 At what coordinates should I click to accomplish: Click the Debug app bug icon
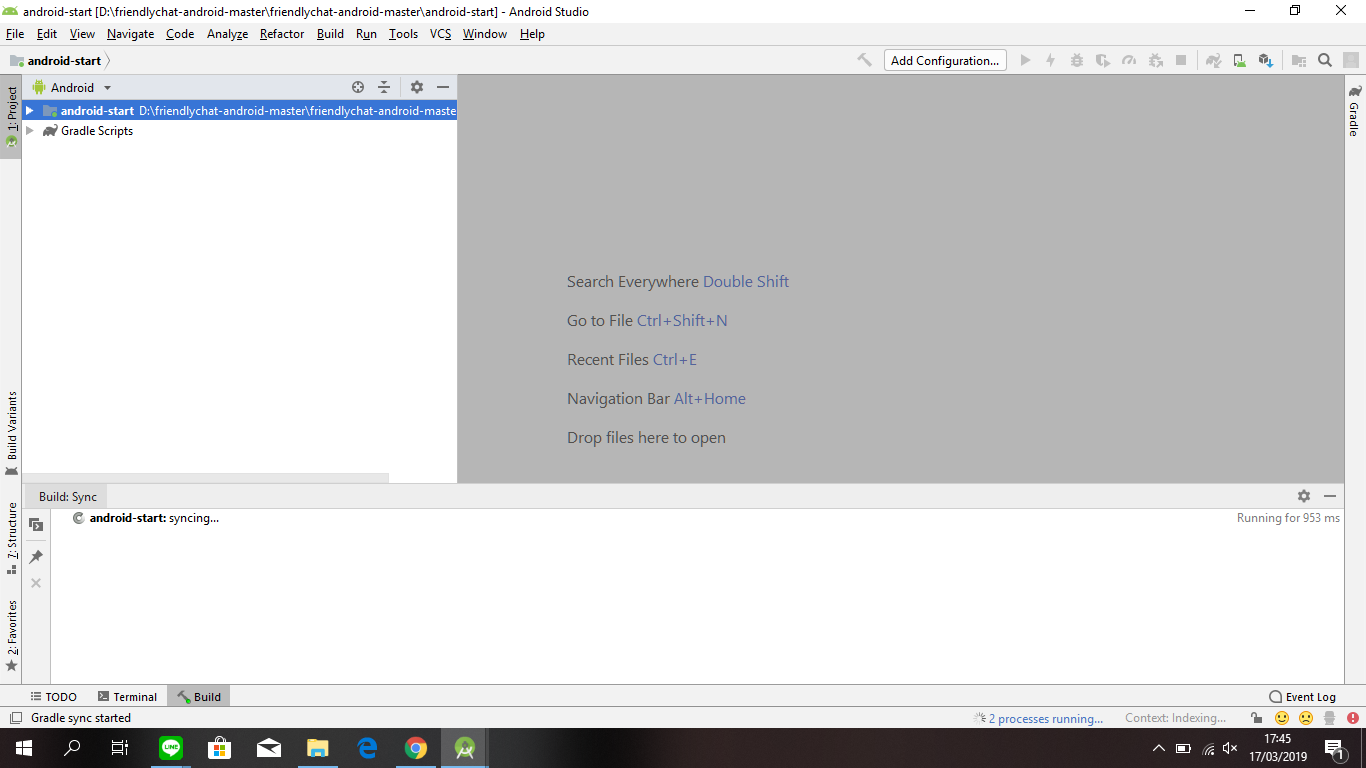[1077, 60]
